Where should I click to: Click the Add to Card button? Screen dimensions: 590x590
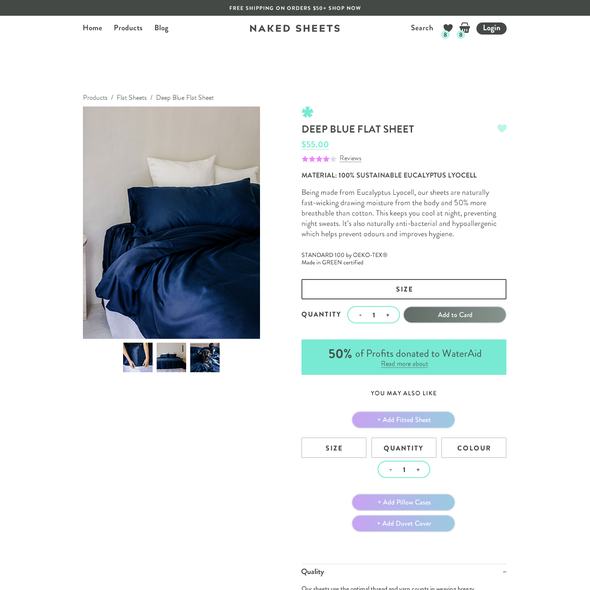click(455, 315)
